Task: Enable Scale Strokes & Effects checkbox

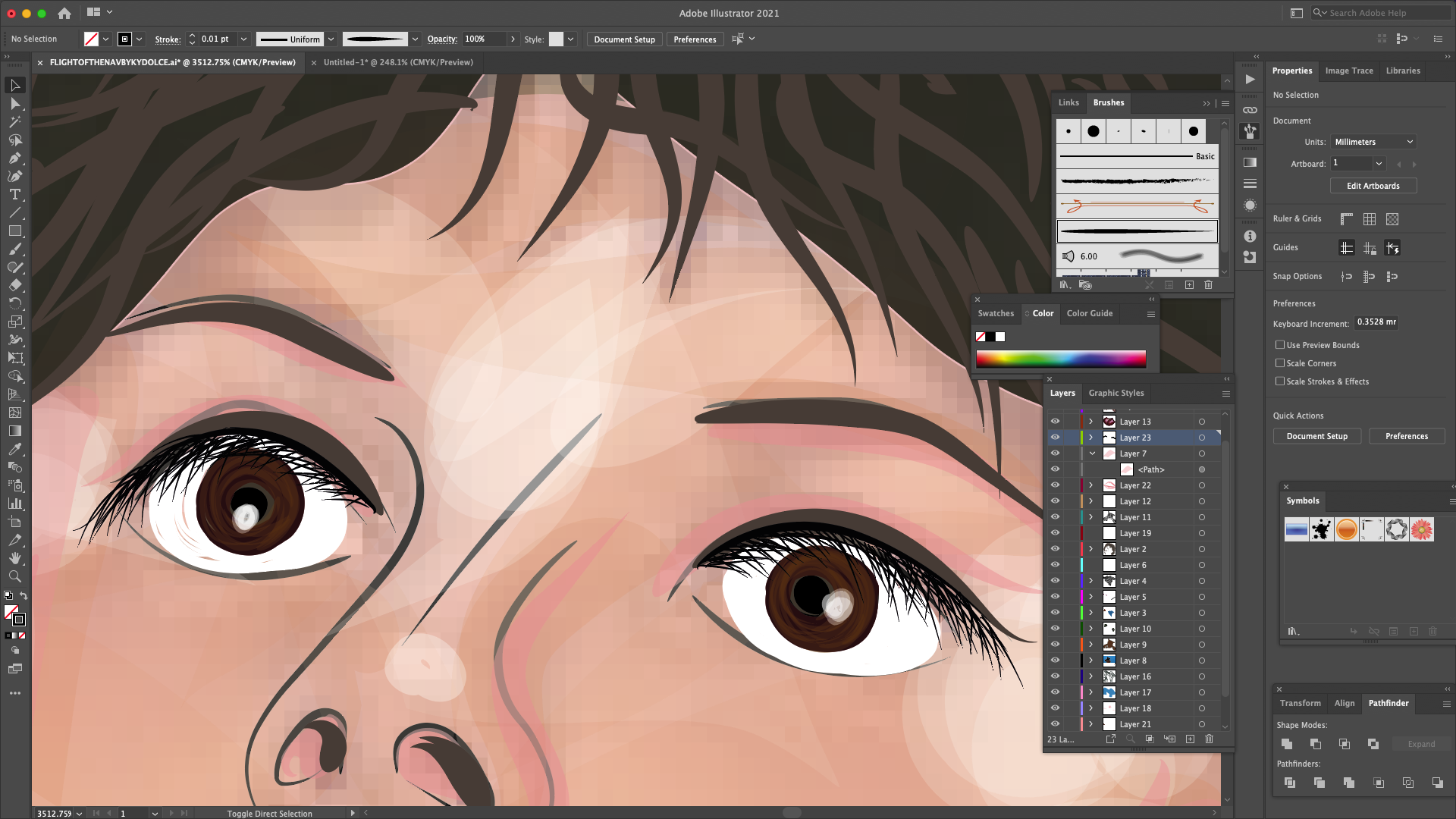Action: [1280, 381]
